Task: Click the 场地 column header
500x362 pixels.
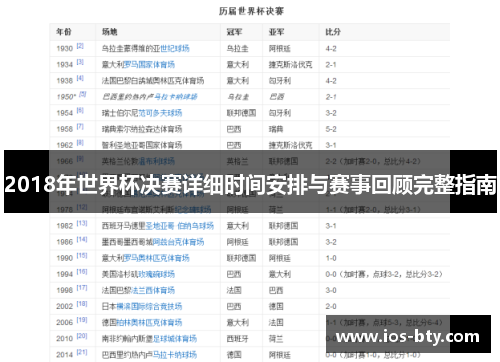Action: 109,32
